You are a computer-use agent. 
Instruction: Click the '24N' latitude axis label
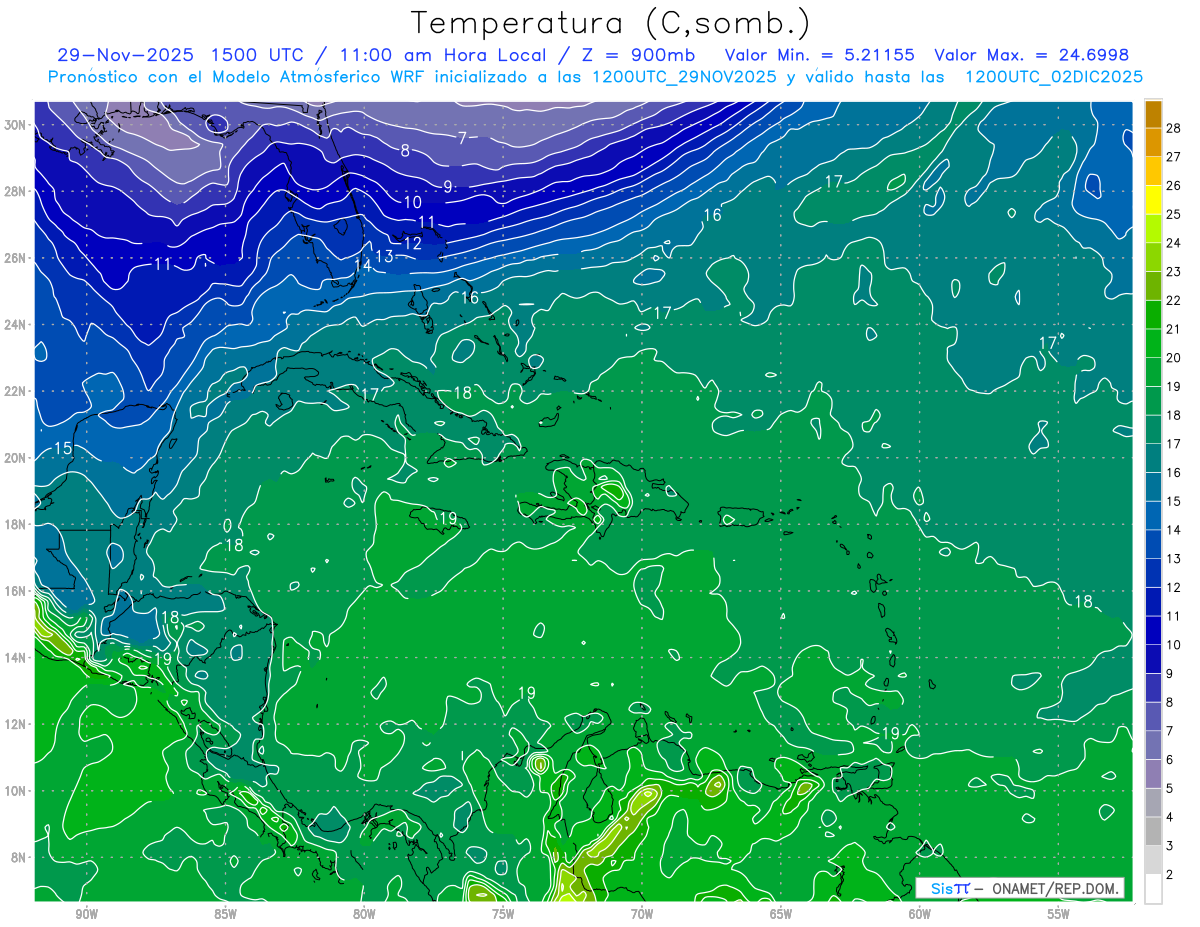pos(14,325)
